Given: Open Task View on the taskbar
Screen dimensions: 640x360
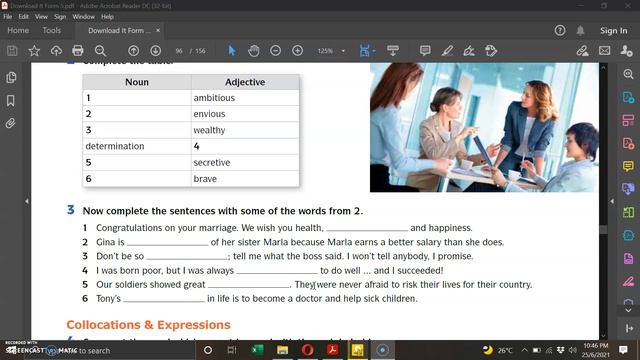Looking at the screenshot, I should (x=232, y=350).
